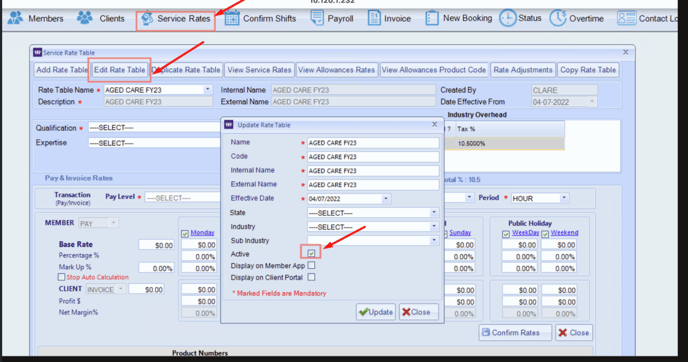688x362 pixels.
Task: Click Edit Rate Table
Action: (119, 70)
